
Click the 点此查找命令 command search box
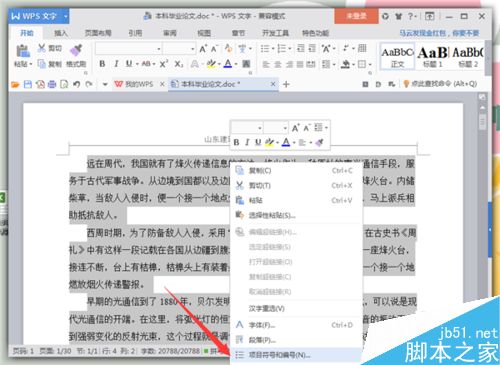tap(440, 84)
